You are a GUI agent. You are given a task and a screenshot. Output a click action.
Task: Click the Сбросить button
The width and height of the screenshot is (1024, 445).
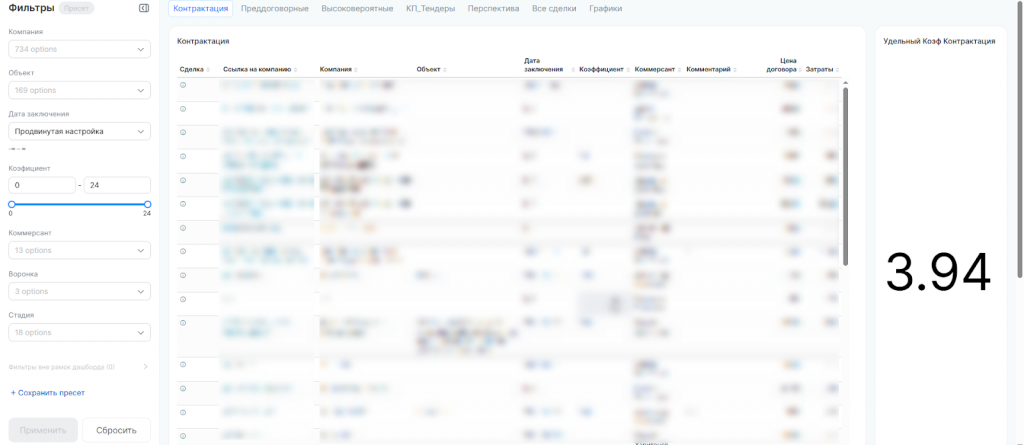[116, 430]
